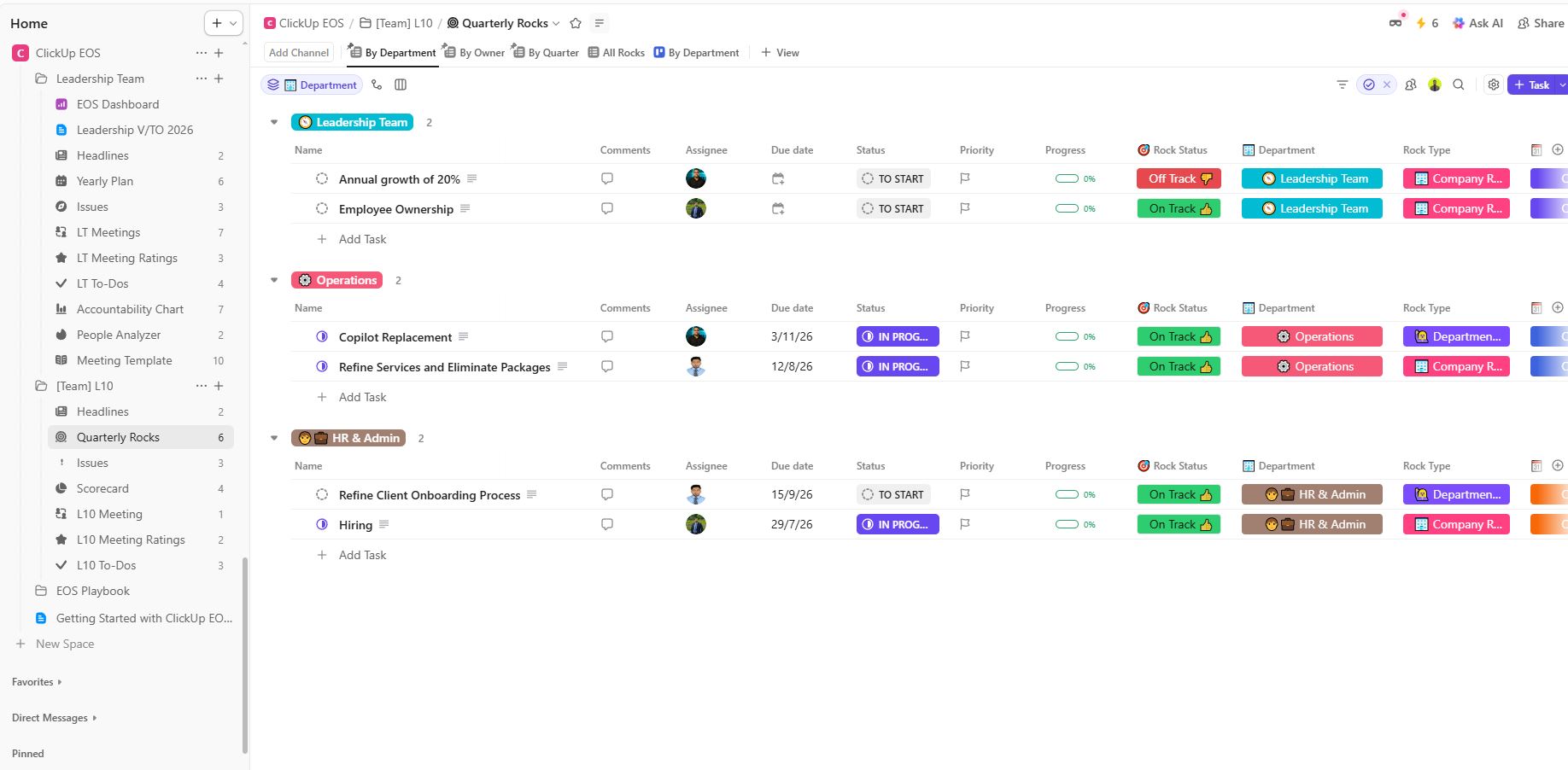This screenshot has width=1568, height=770.
Task: Add a column using the plus circle icon
Action: pos(1557,149)
